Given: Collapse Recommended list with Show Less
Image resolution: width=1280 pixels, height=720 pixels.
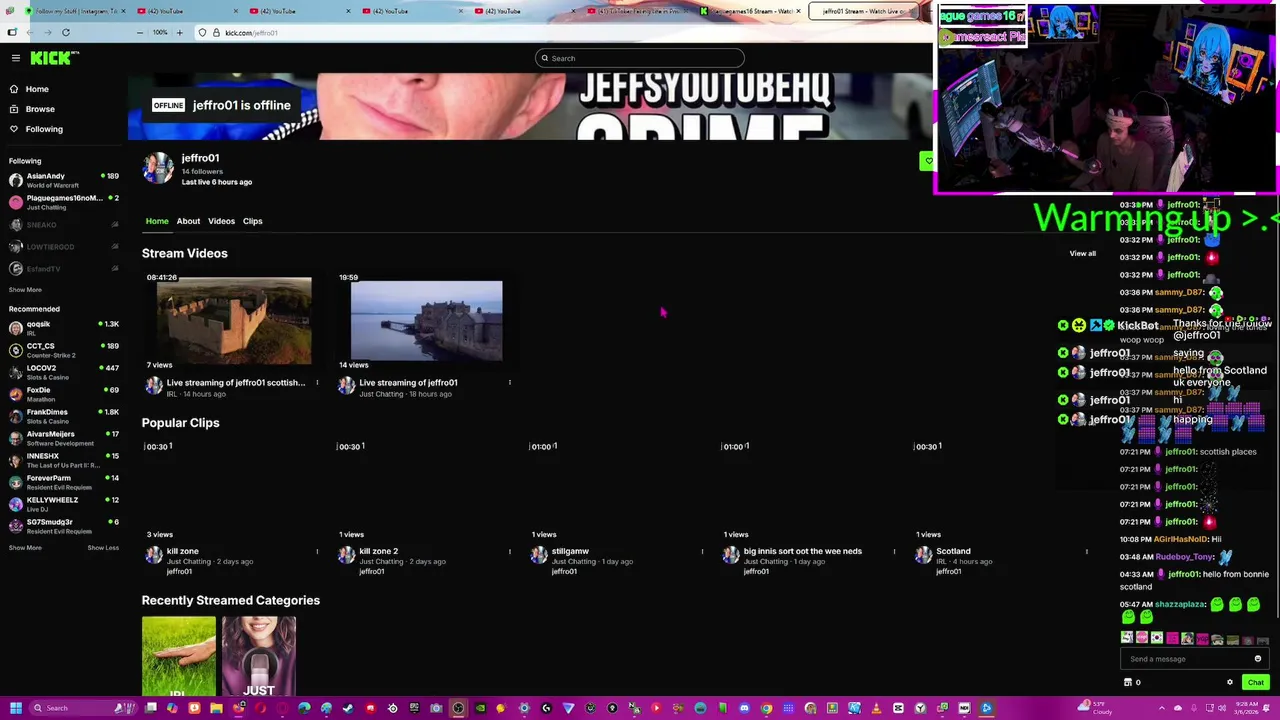Looking at the screenshot, I should coord(103,548).
